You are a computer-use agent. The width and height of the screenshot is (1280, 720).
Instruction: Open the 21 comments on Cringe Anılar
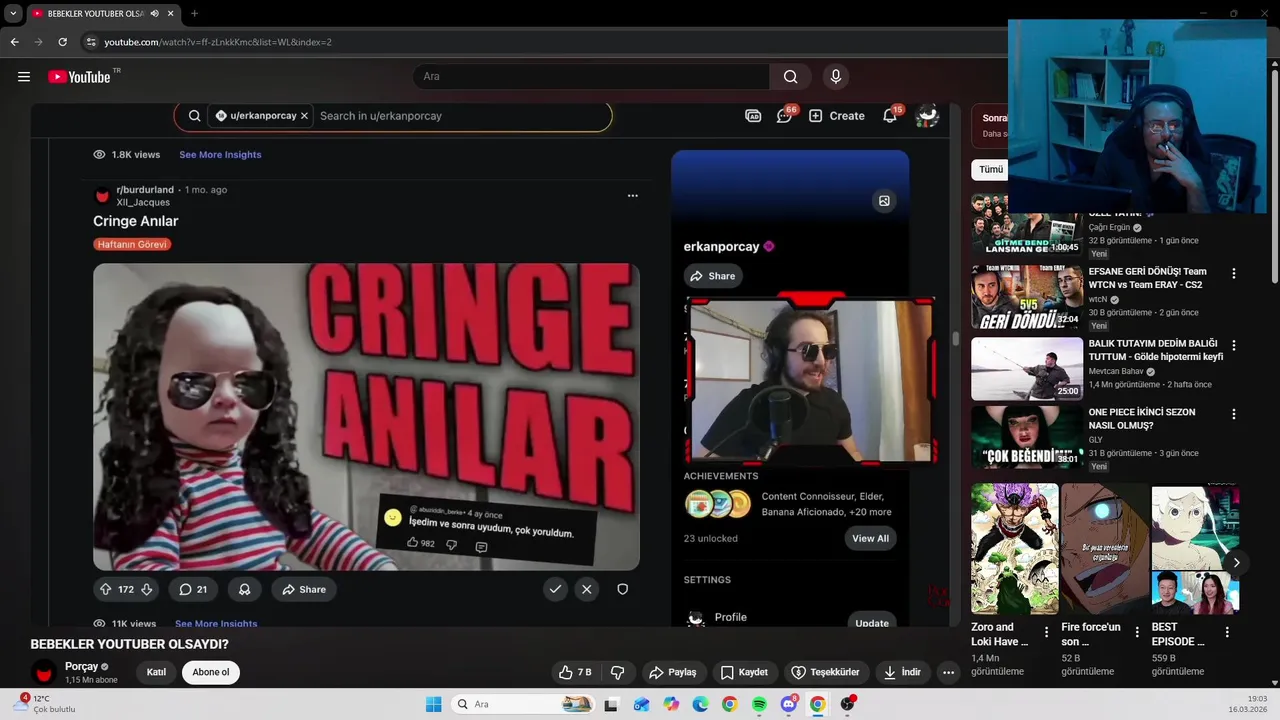pos(193,590)
